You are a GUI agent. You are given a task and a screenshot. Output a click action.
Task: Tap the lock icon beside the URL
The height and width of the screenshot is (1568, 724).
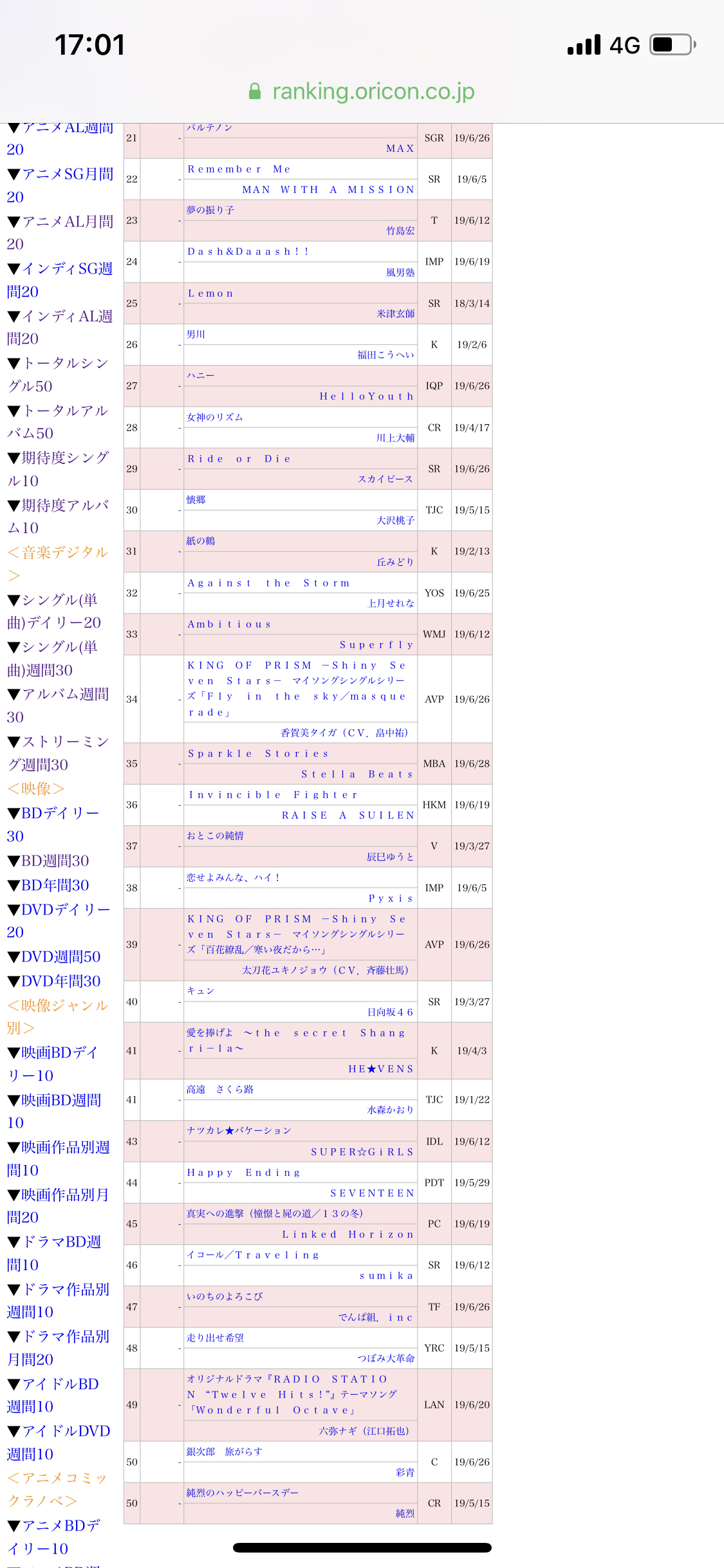(x=255, y=91)
